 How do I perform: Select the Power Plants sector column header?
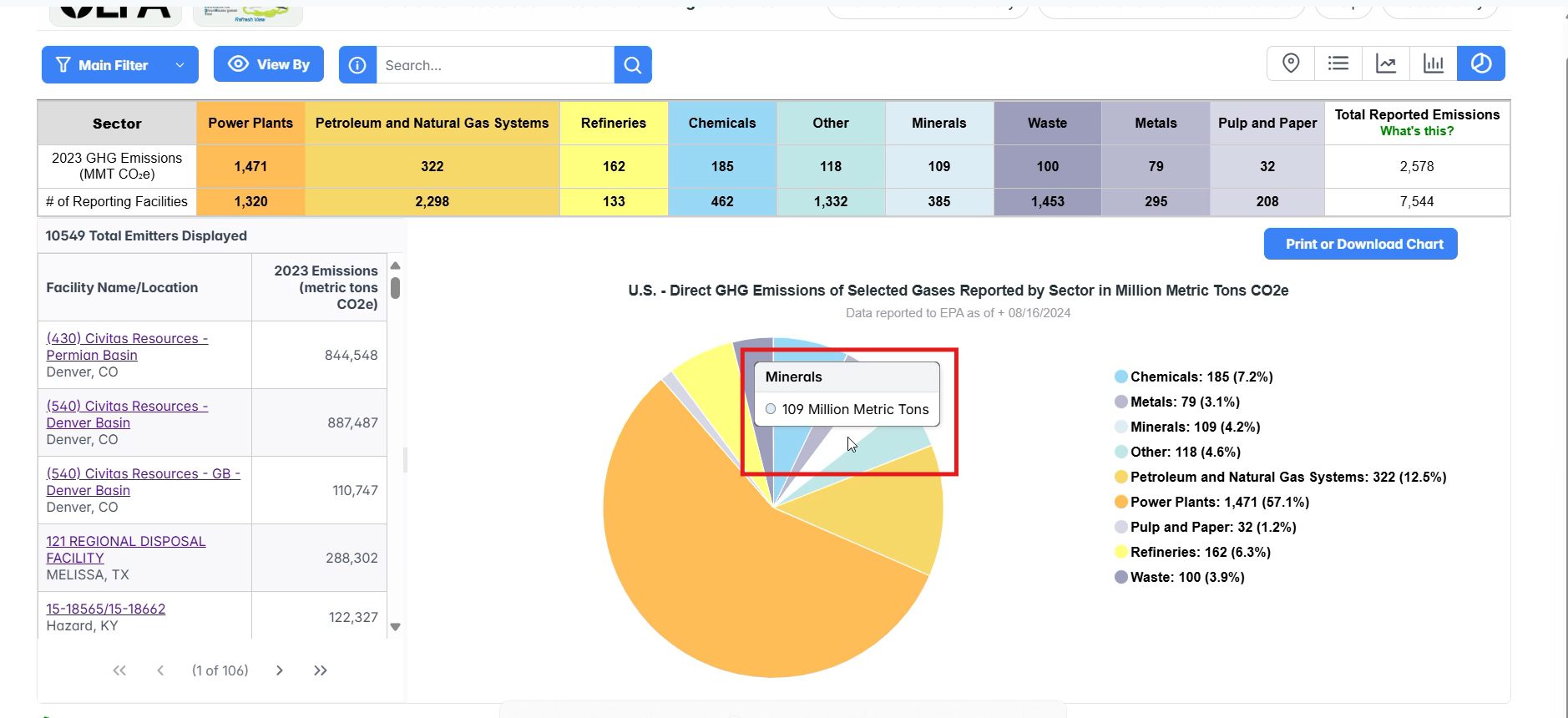point(250,123)
